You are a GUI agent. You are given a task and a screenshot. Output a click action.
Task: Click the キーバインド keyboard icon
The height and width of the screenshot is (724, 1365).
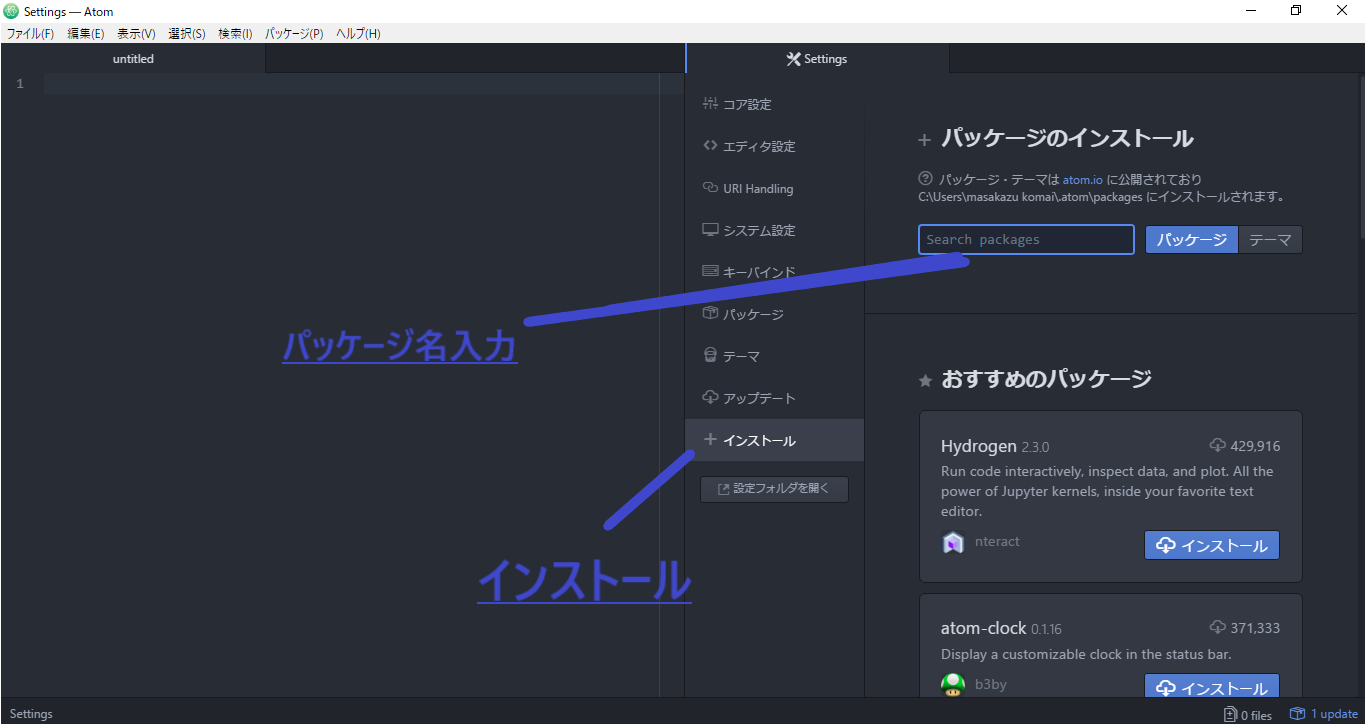[710, 271]
